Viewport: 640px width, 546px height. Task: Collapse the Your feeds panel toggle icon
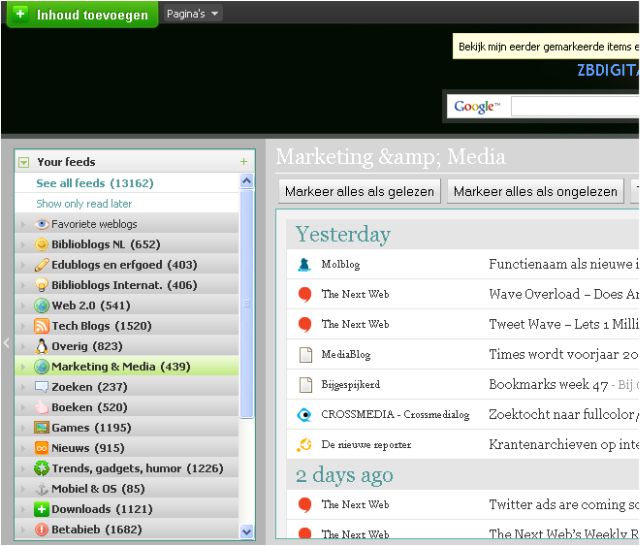[x=24, y=162]
